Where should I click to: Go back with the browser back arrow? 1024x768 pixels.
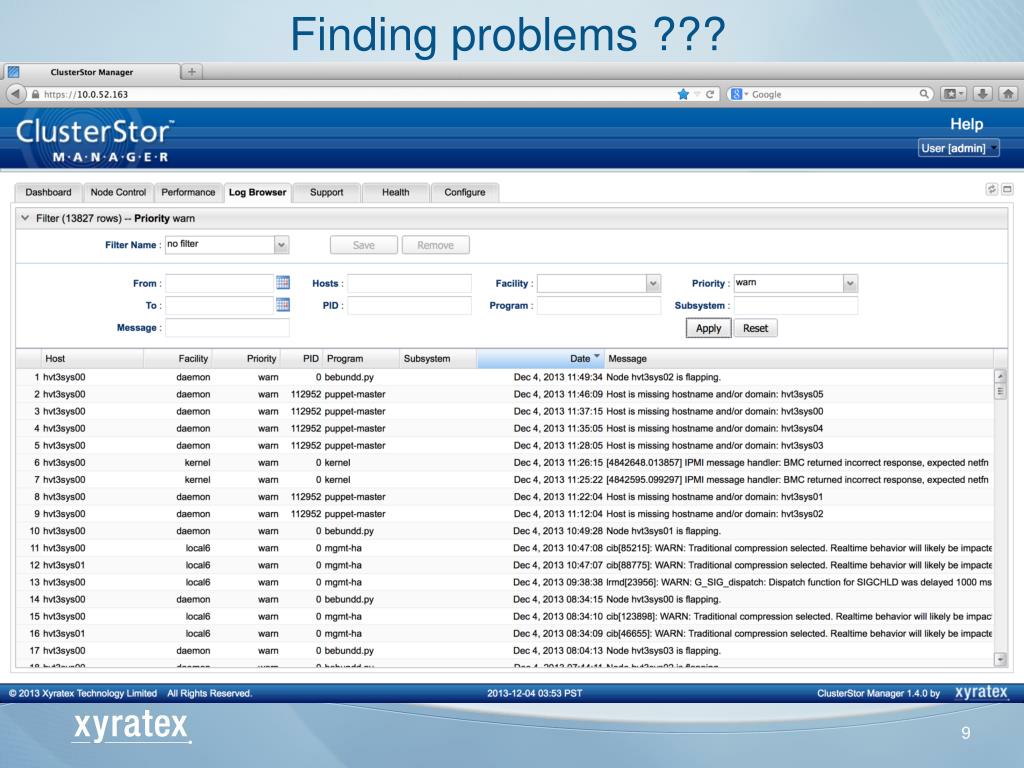click(x=16, y=94)
